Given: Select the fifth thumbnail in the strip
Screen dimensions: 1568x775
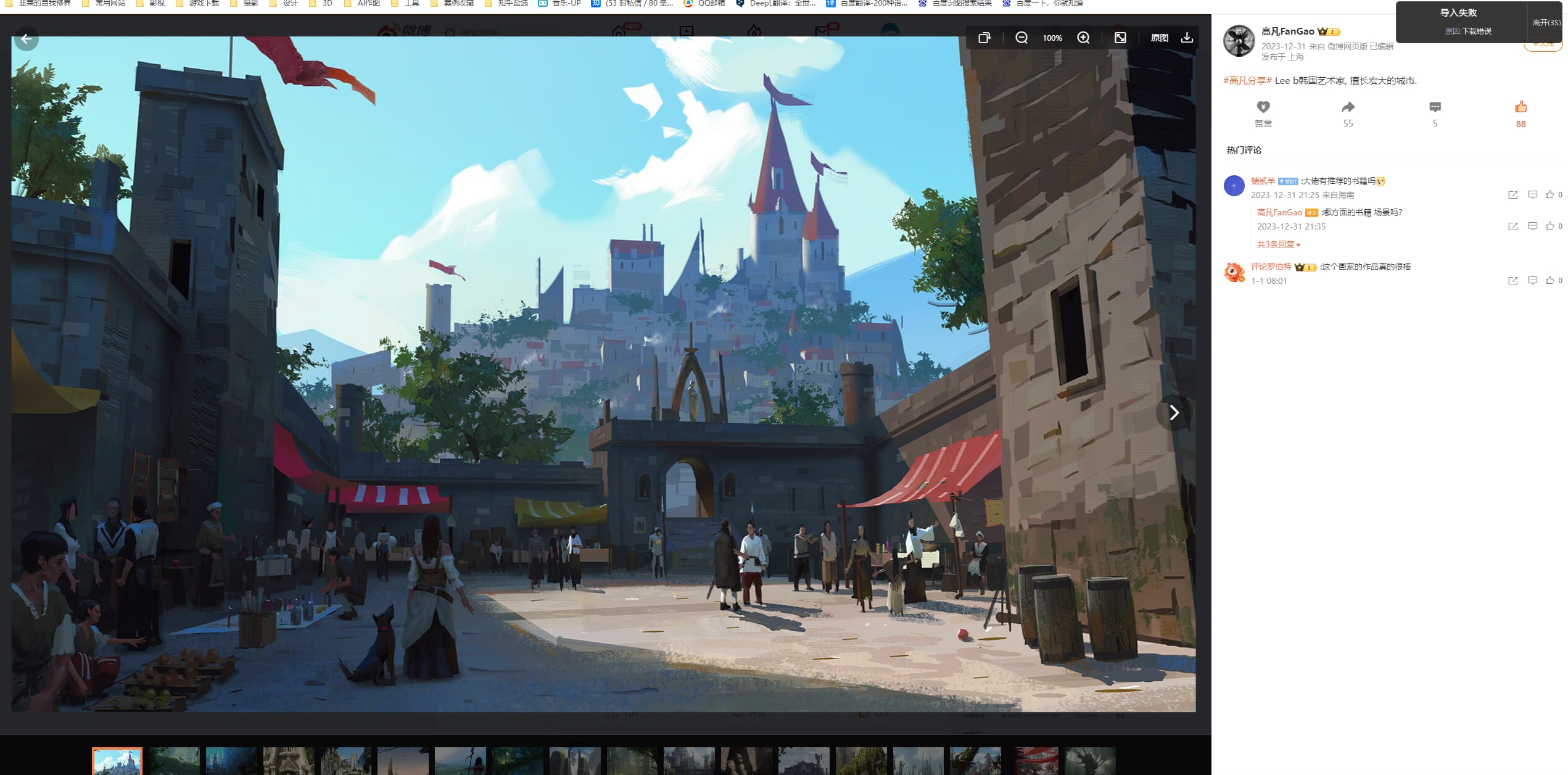Looking at the screenshot, I should [x=346, y=761].
